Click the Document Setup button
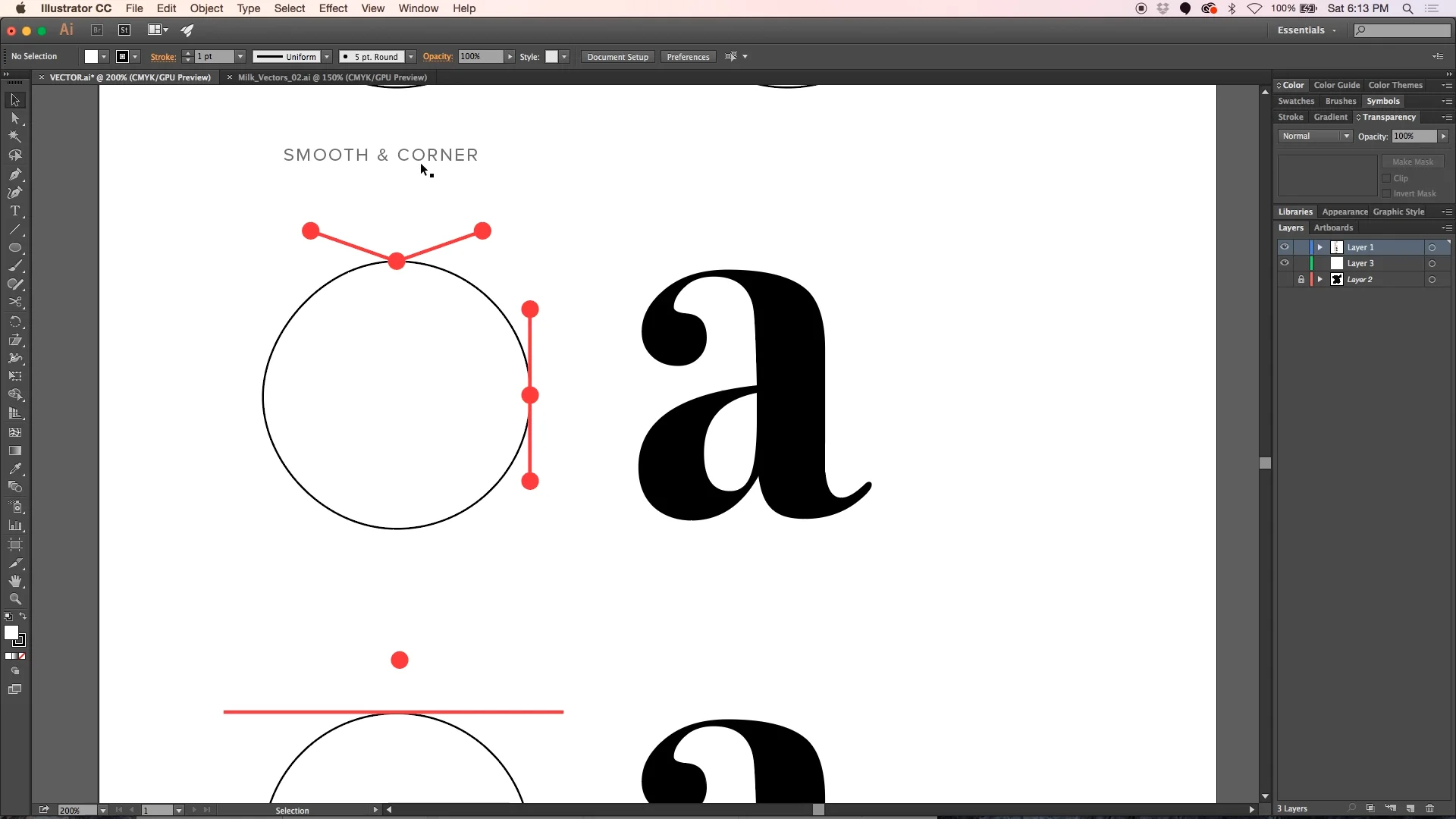 click(x=617, y=57)
